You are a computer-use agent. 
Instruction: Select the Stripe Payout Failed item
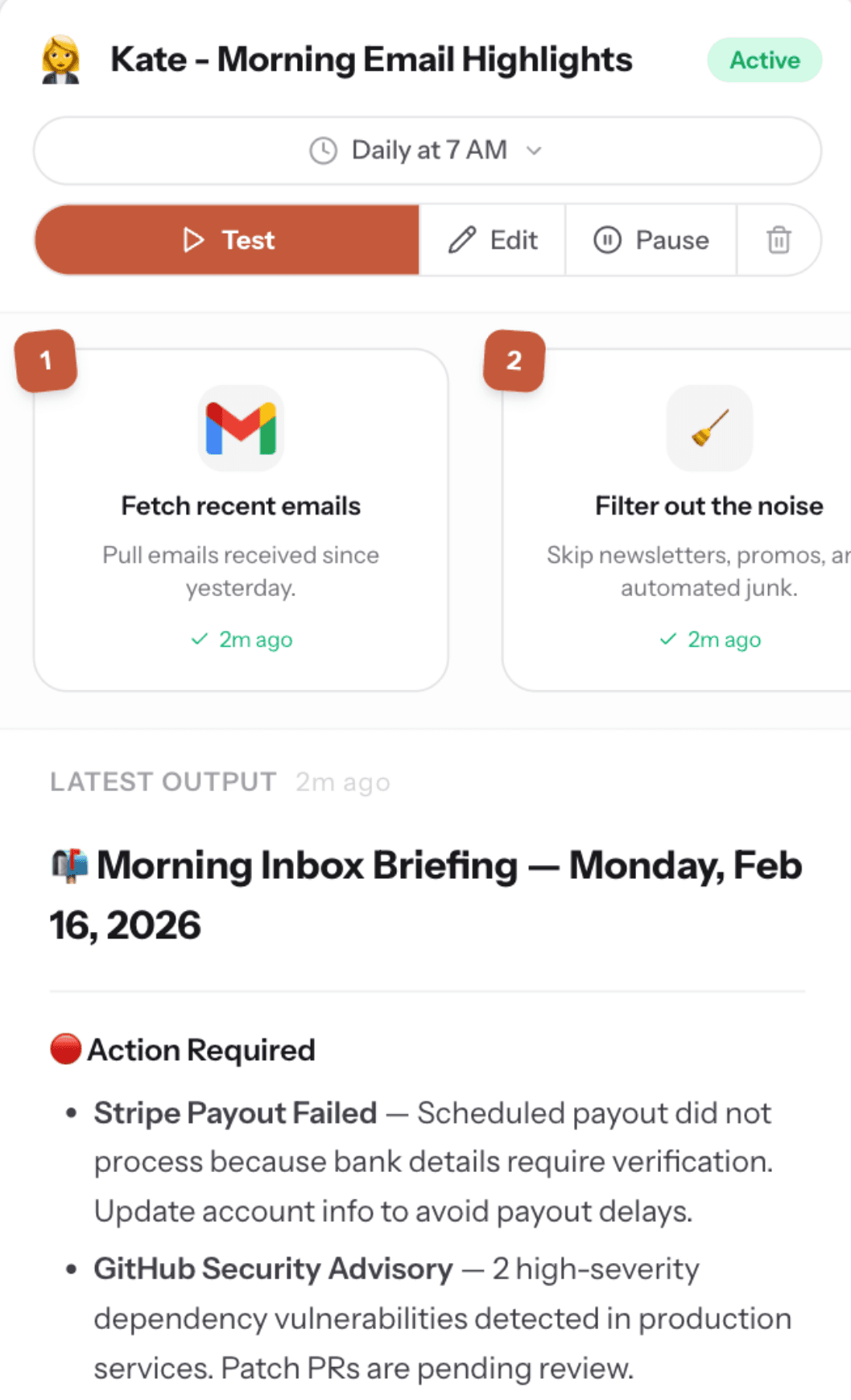(x=235, y=1113)
